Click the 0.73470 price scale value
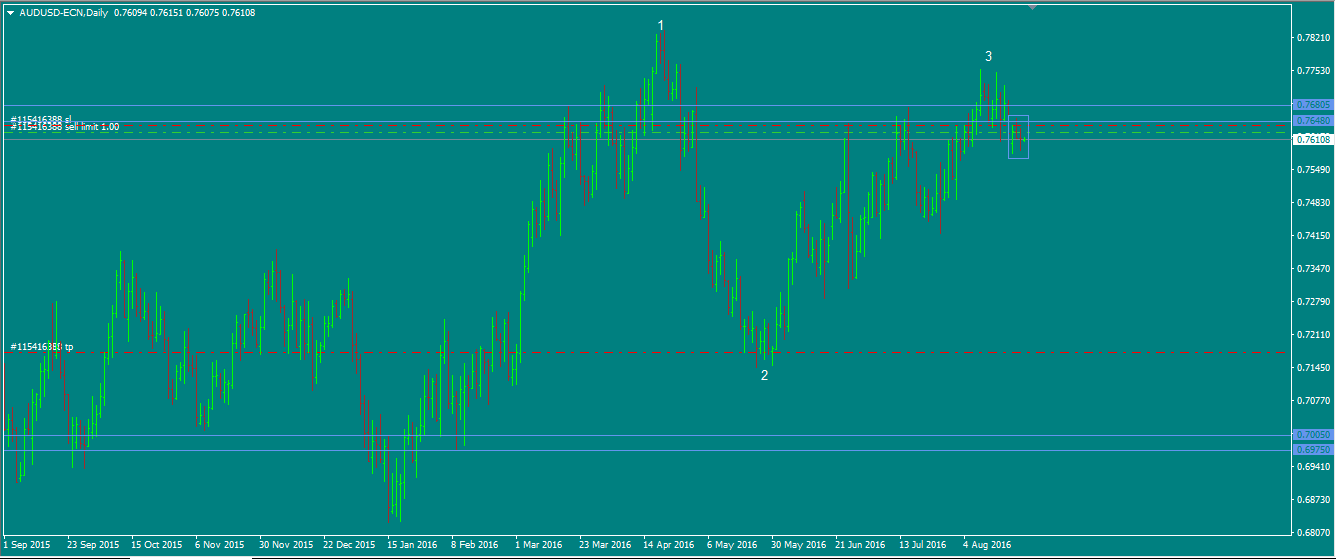 (1311, 269)
